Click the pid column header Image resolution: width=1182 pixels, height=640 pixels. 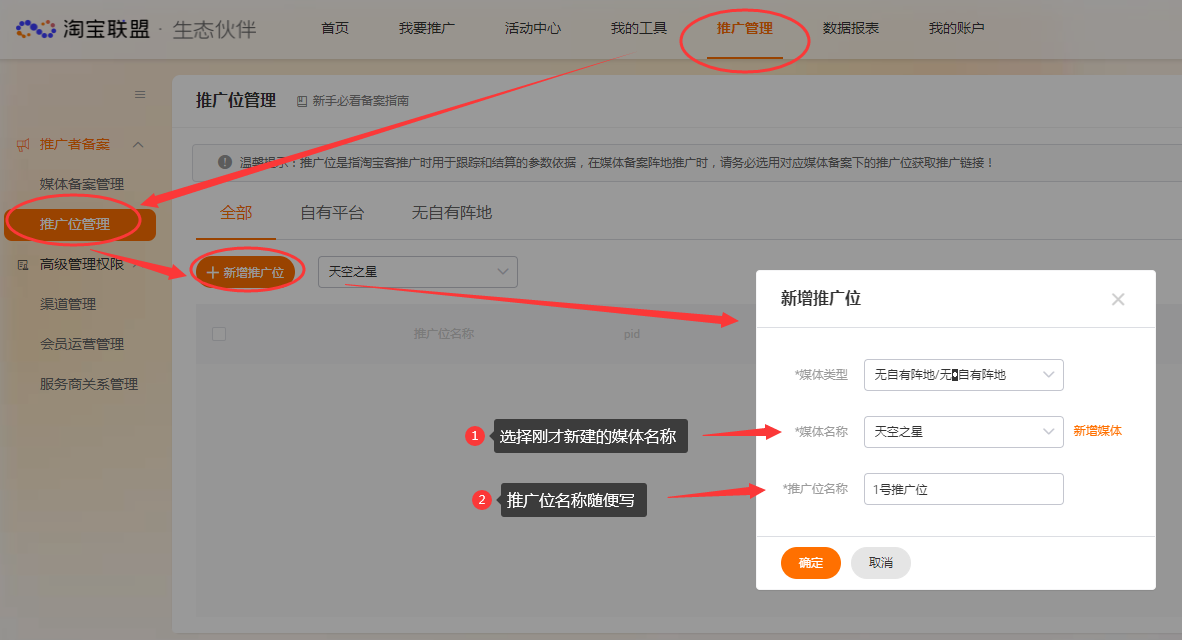click(x=632, y=334)
